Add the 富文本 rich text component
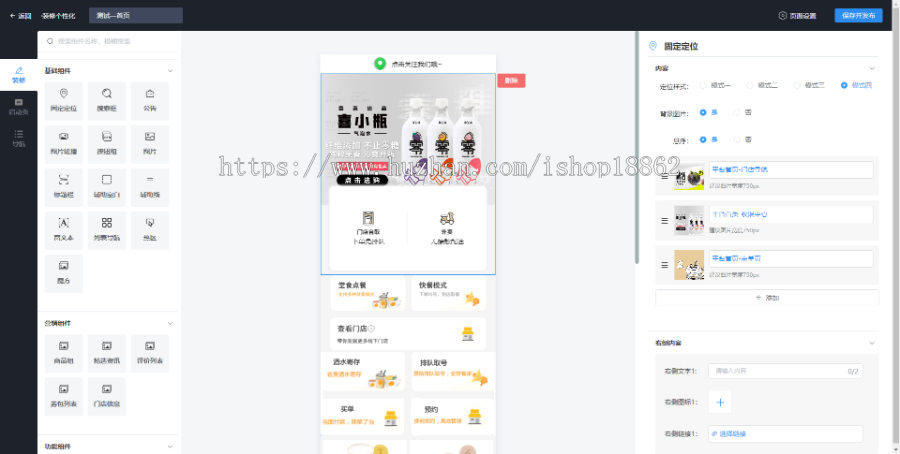This screenshot has width=900, height=454. pos(64,230)
